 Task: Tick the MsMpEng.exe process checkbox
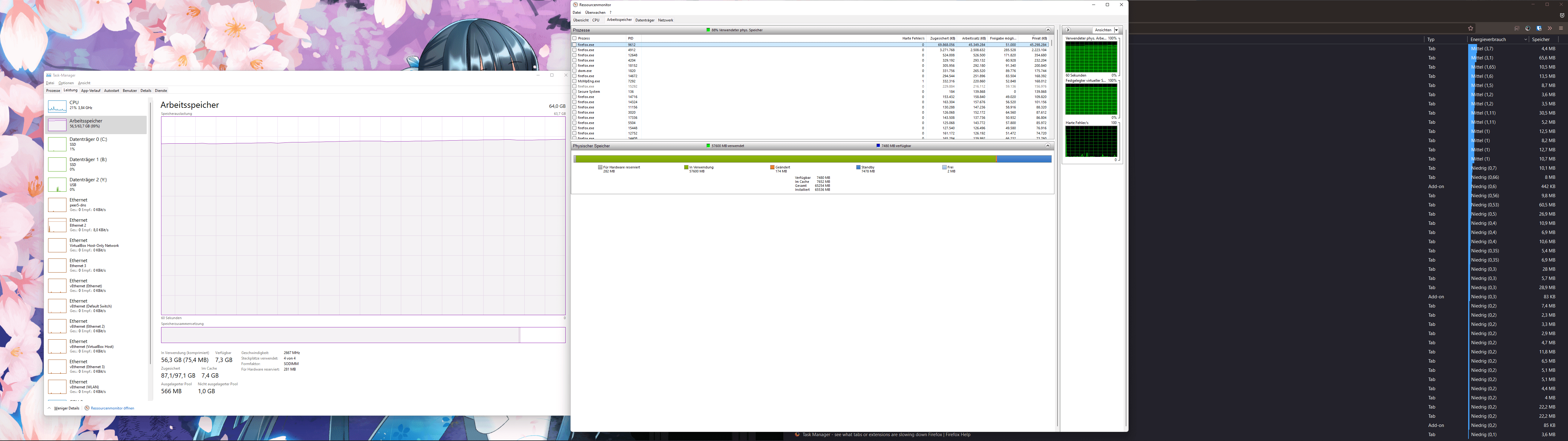[575, 81]
